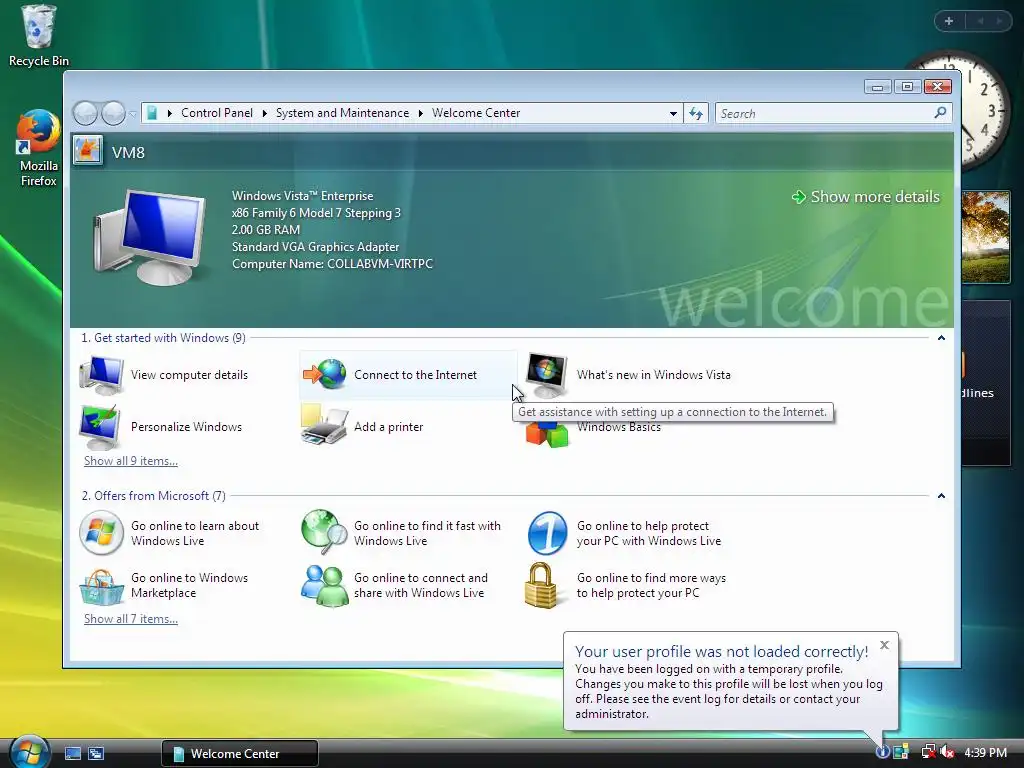Click the Windows Marketplace basket icon
Image resolution: width=1024 pixels, height=768 pixels.
(101, 586)
